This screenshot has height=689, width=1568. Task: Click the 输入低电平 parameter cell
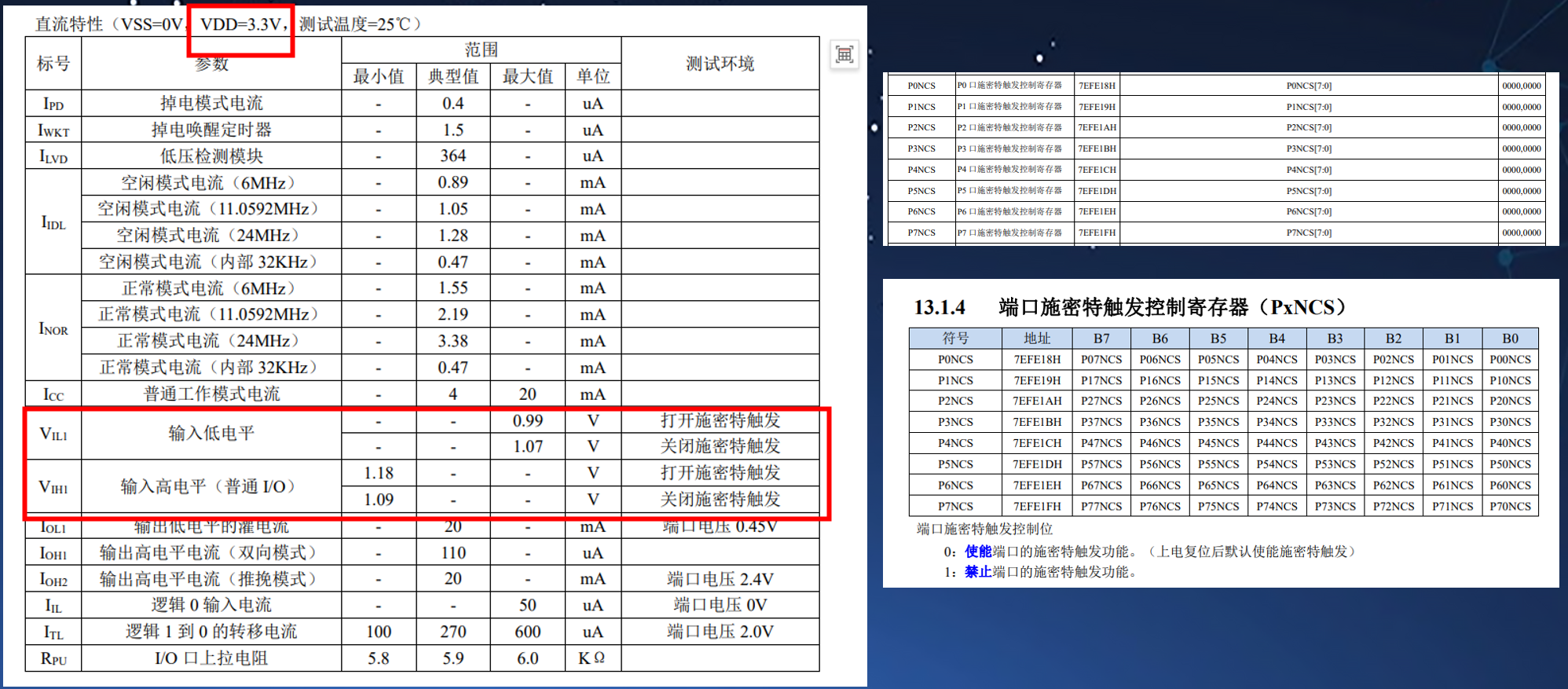click(211, 433)
